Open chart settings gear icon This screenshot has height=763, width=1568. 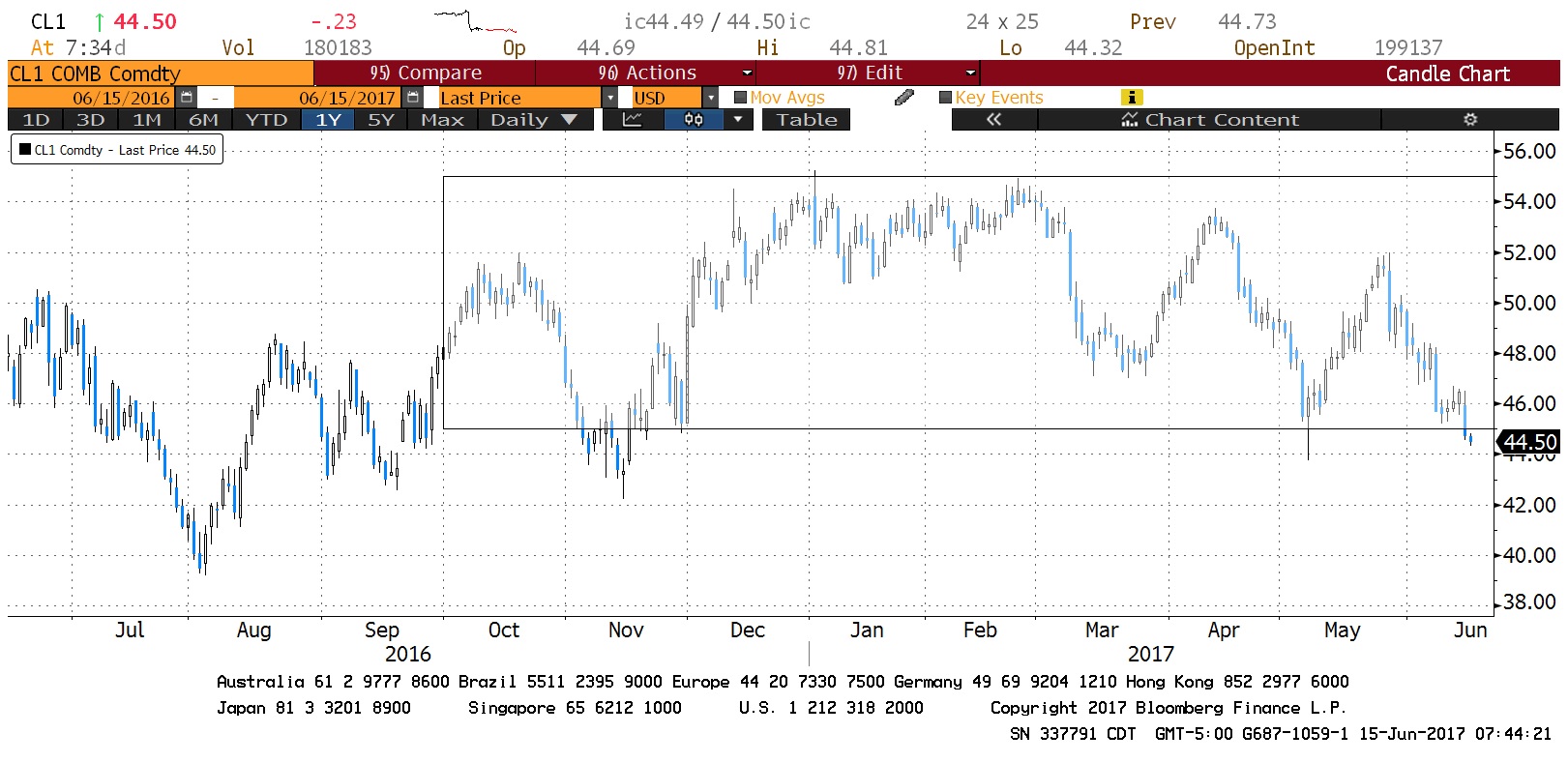1470,120
